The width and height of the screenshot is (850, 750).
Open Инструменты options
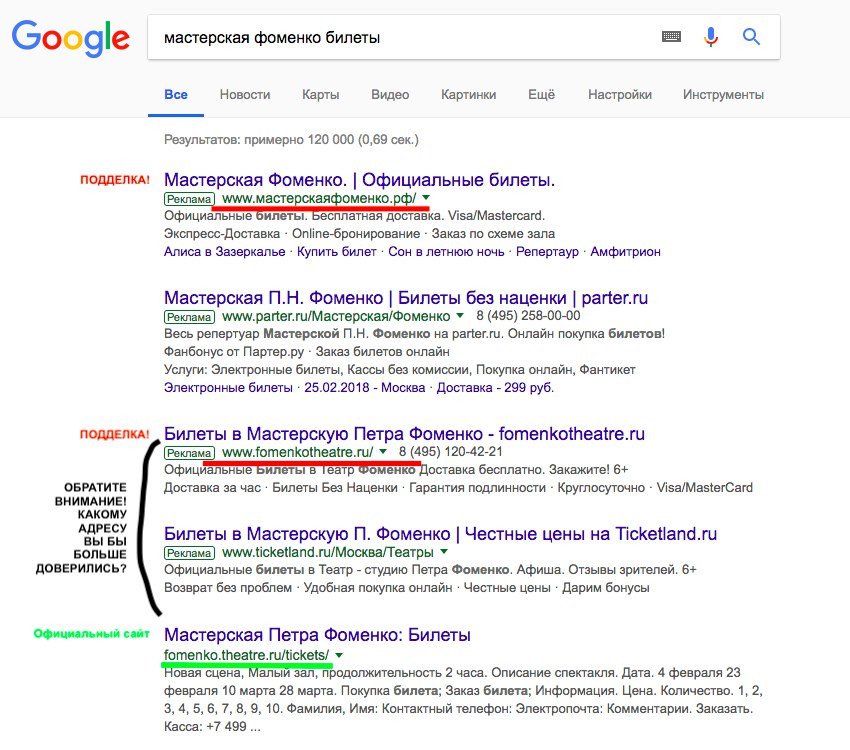[723, 94]
